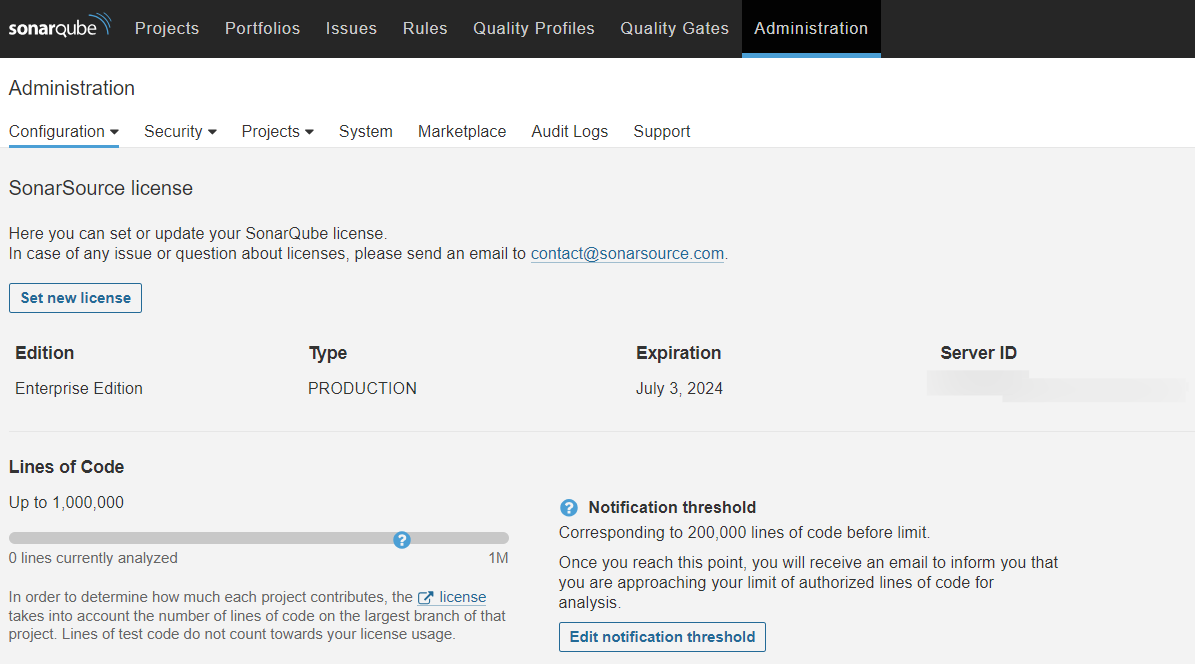
Task: Open the Support section
Action: tap(661, 131)
